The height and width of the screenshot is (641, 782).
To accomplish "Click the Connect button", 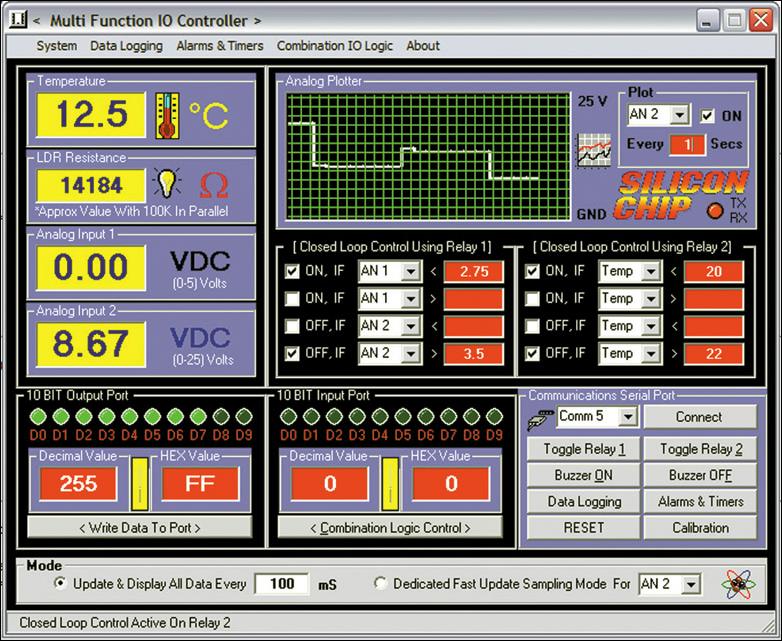I will point(700,417).
